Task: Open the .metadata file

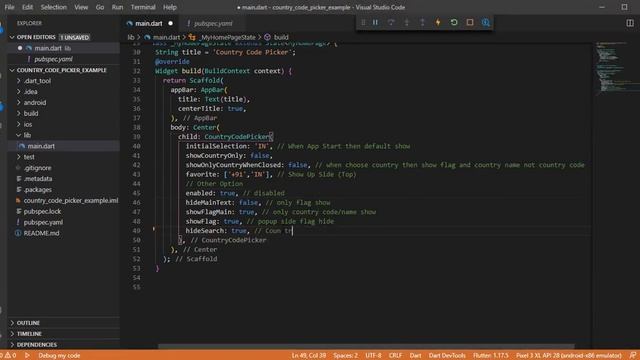Action: pos(38,179)
